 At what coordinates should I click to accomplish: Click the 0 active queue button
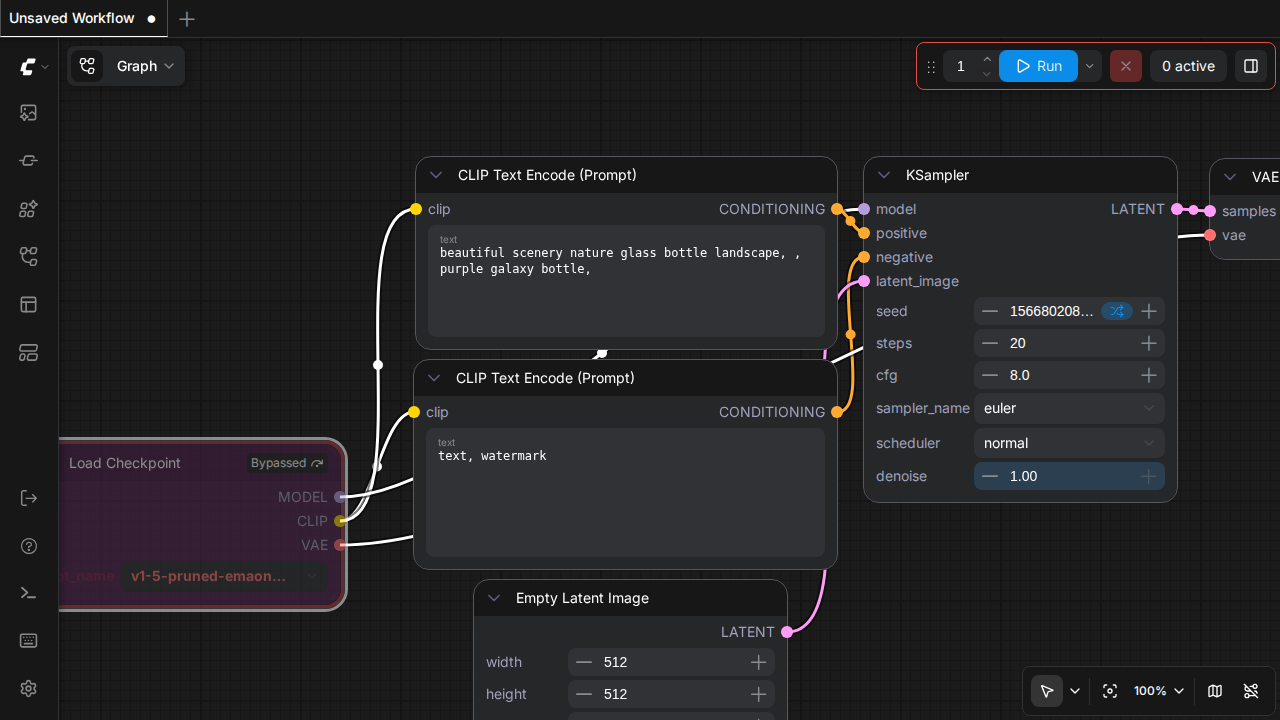click(1187, 66)
